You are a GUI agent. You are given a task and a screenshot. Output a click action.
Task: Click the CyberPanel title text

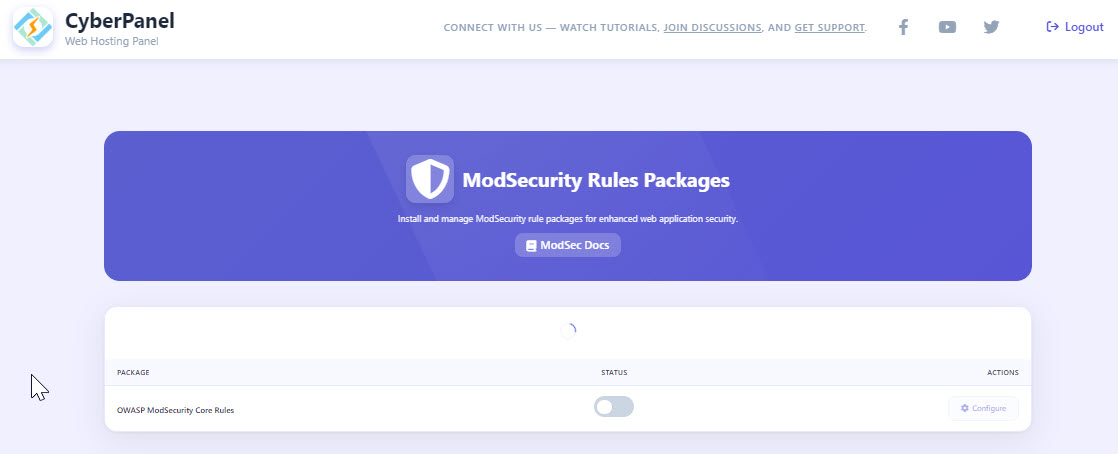click(x=120, y=21)
